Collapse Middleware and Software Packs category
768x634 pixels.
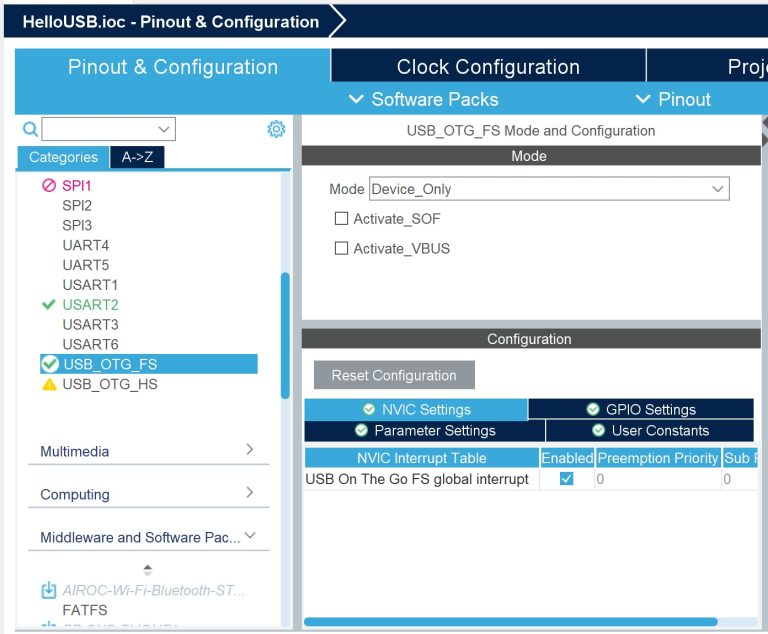[x=148, y=537]
